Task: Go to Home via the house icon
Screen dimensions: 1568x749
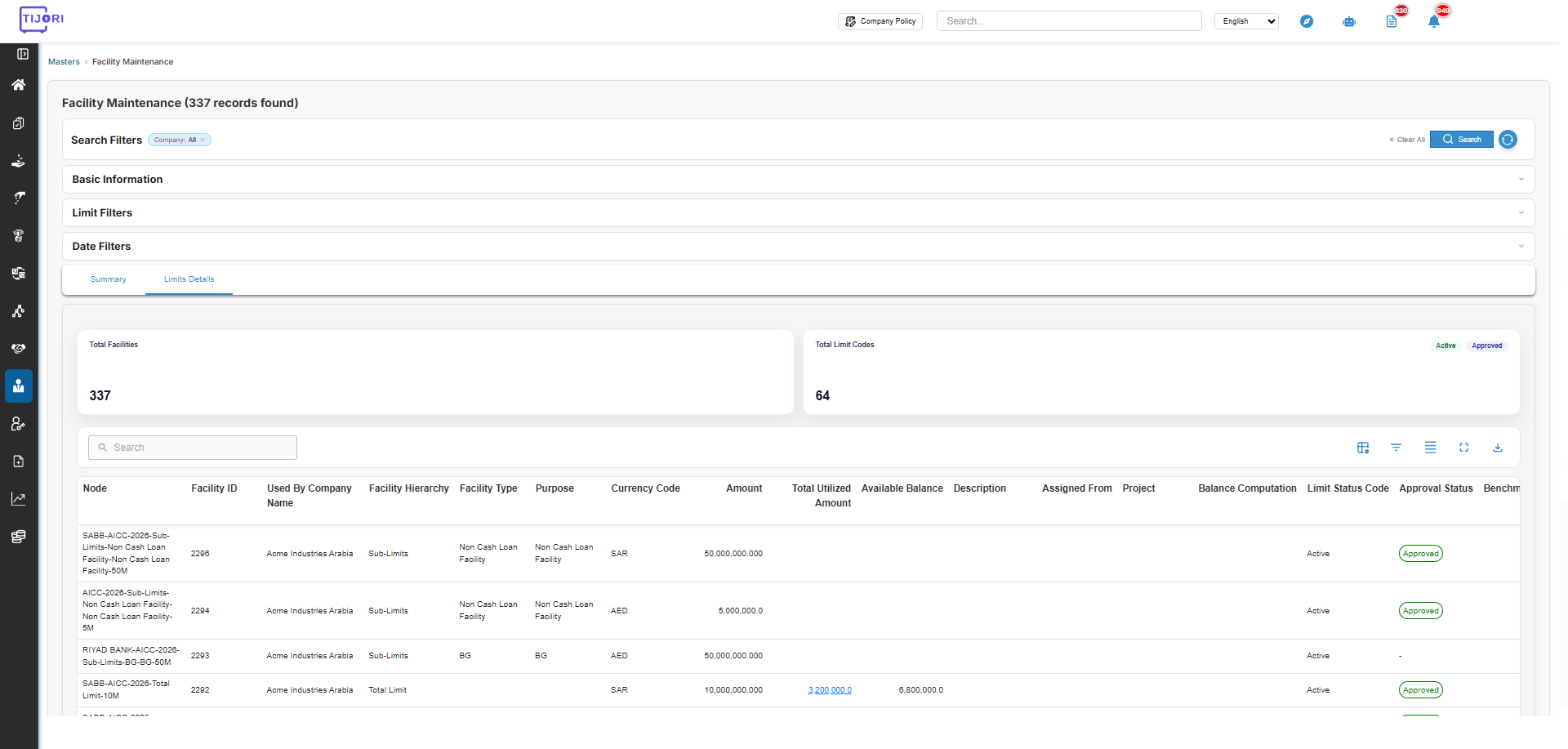Action: [18, 85]
